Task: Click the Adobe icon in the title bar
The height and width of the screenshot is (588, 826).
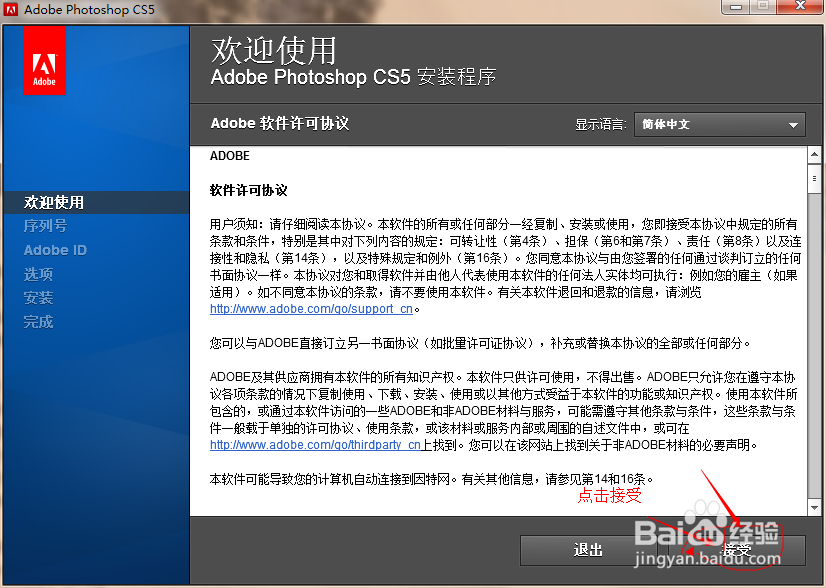Action: coord(11,9)
